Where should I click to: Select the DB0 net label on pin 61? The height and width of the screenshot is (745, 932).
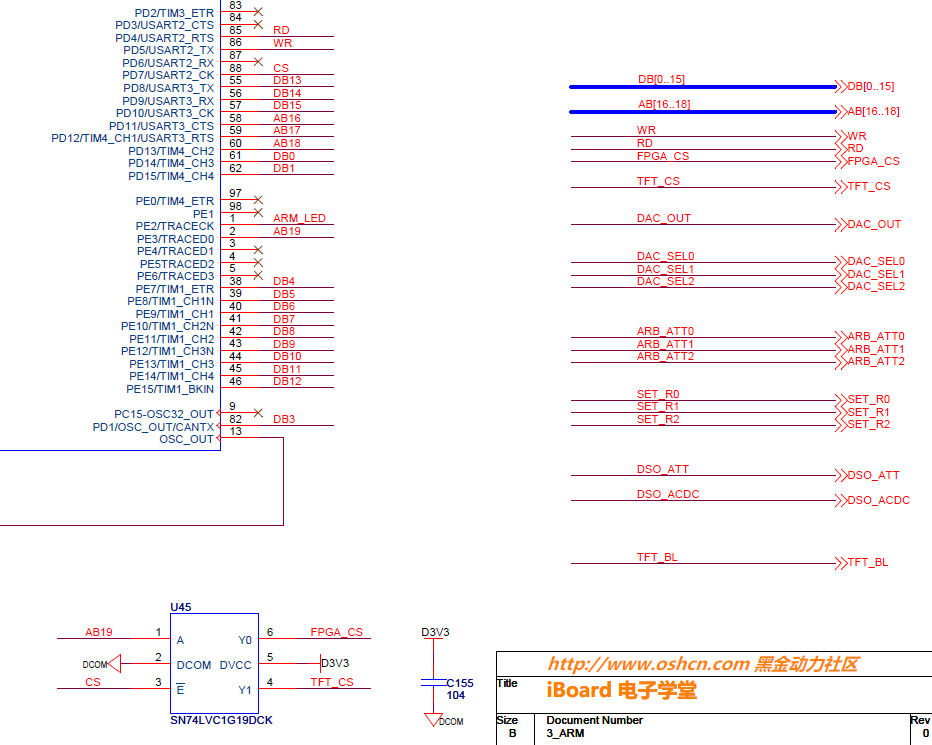coord(284,156)
